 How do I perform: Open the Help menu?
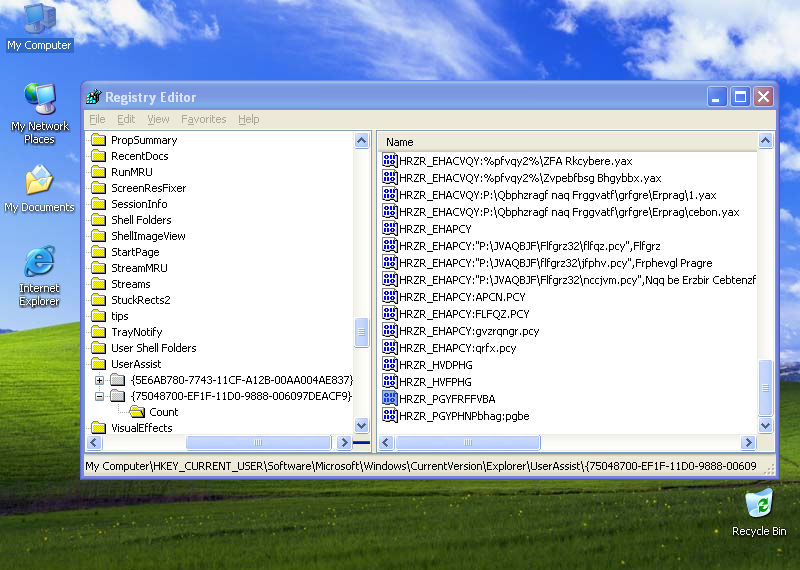[x=248, y=119]
